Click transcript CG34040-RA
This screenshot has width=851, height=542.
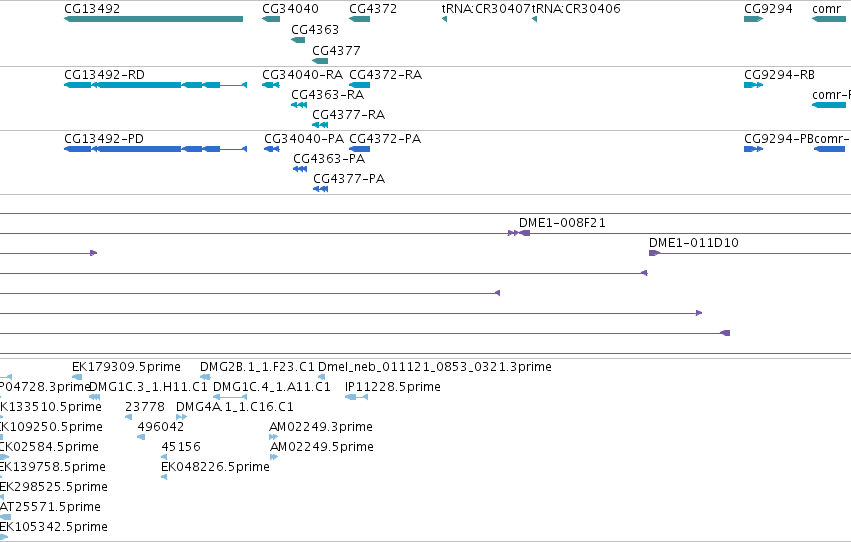[271, 85]
